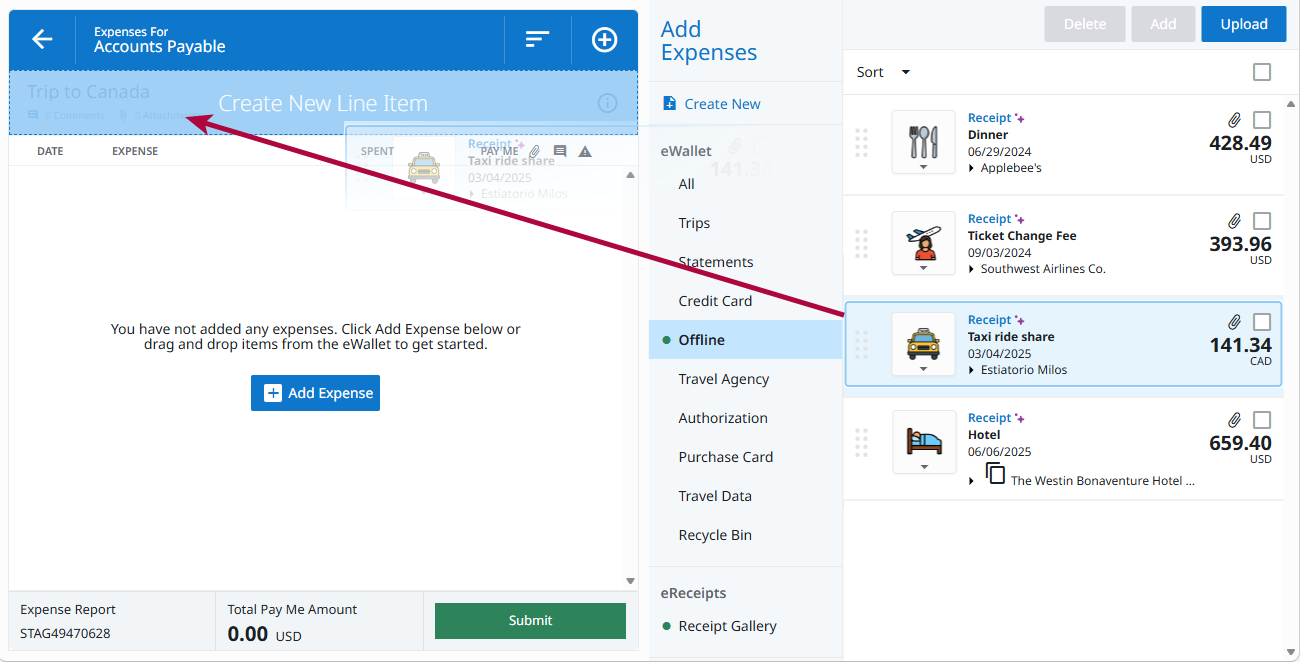Viewport: 1300px width, 662px height.
Task: Click the sort lines icon in blue header
Action: [537, 39]
